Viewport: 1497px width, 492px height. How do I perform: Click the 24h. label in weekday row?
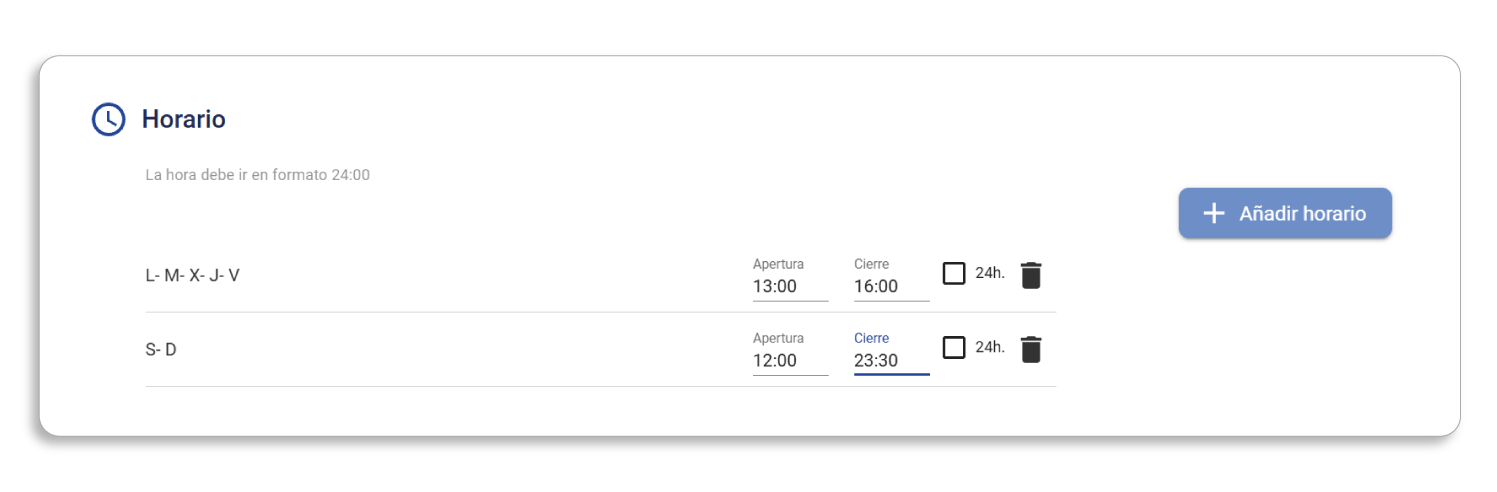[x=990, y=273]
